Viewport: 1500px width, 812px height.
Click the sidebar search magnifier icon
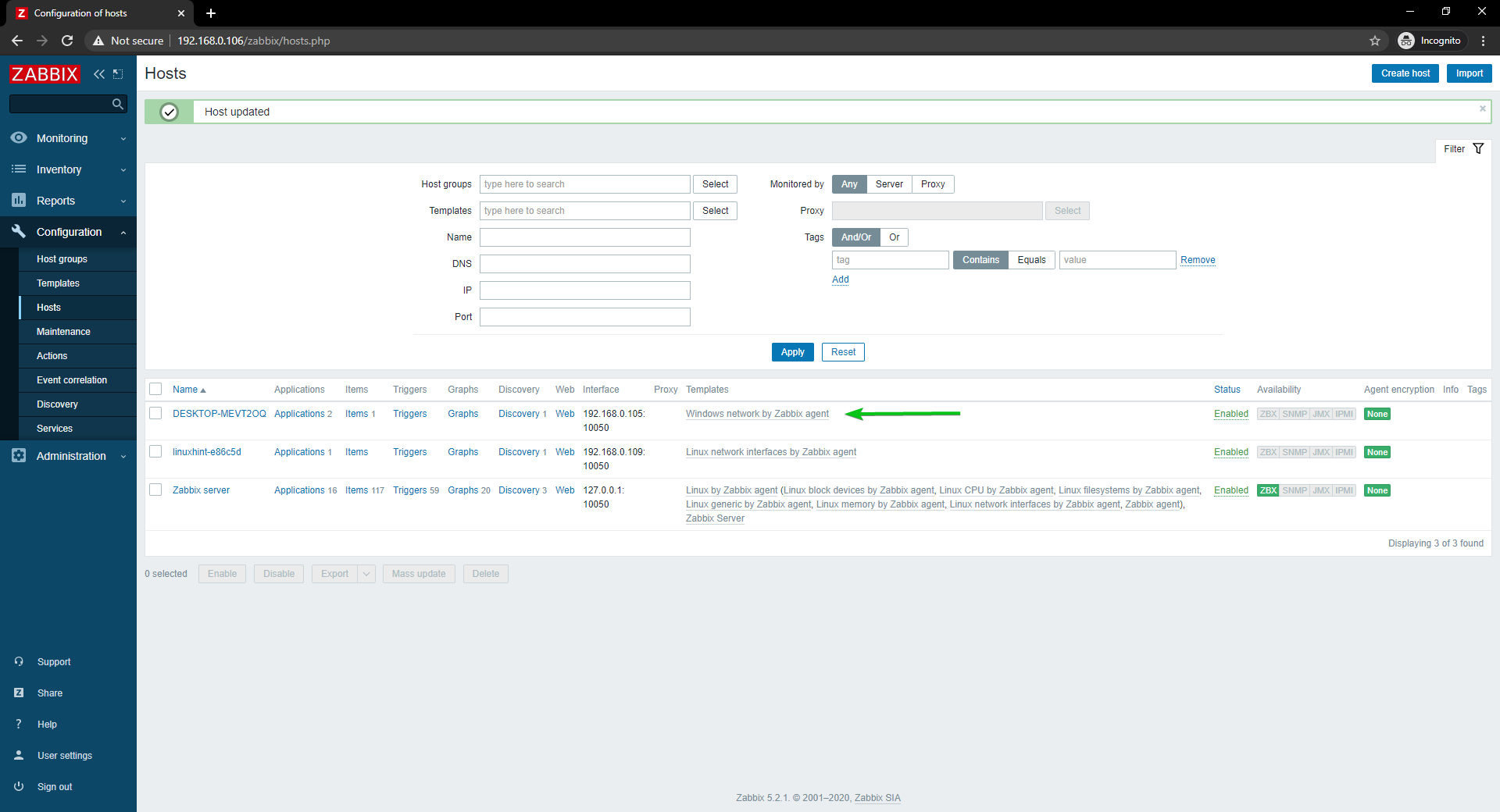coord(117,104)
